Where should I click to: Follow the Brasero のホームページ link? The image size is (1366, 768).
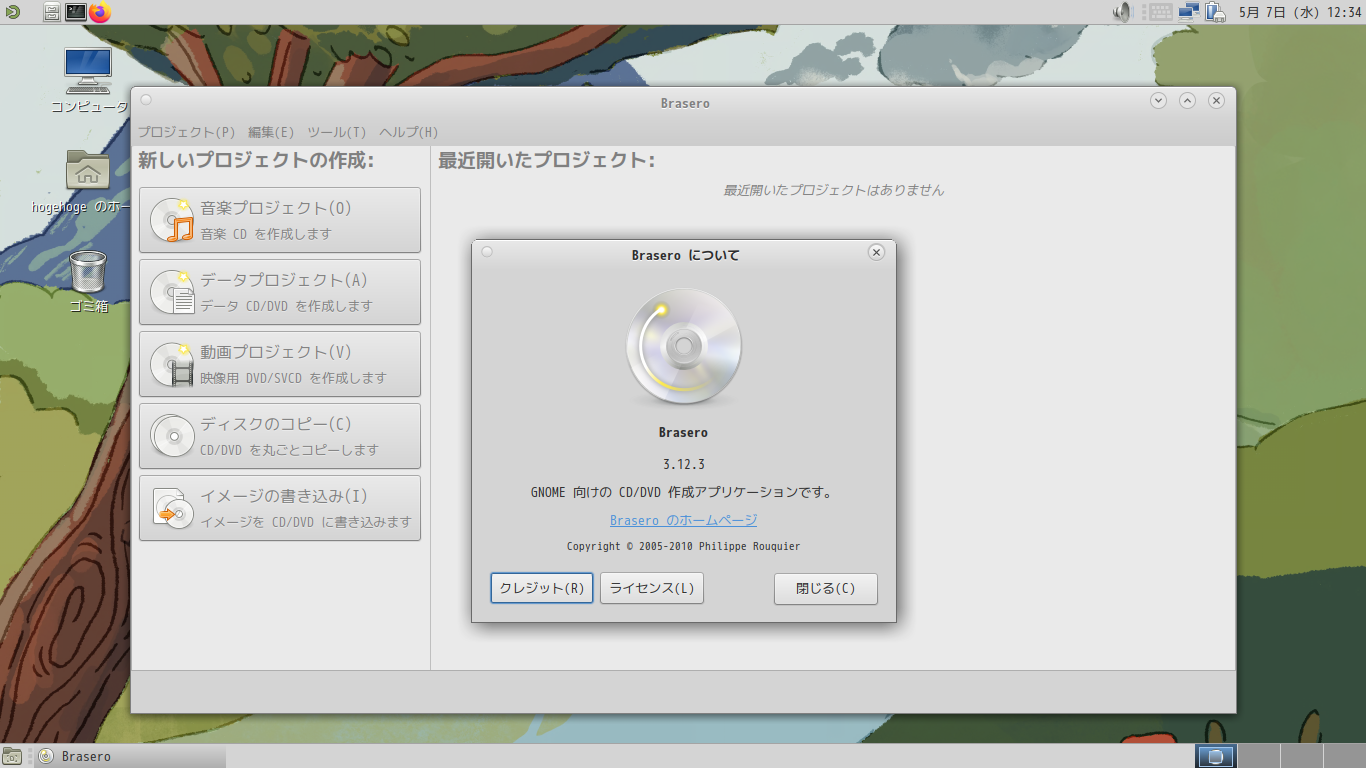click(x=684, y=520)
